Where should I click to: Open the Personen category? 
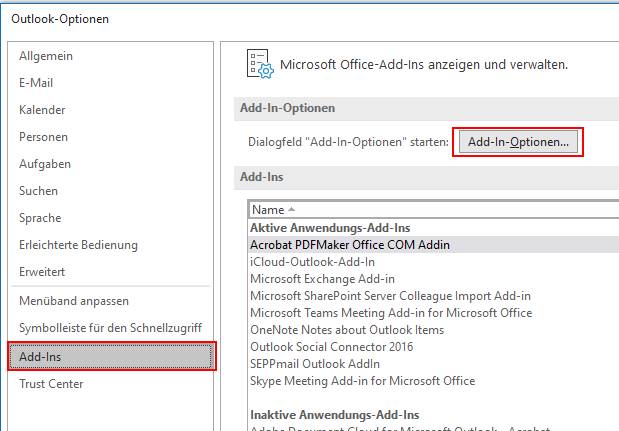coord(43,137)
